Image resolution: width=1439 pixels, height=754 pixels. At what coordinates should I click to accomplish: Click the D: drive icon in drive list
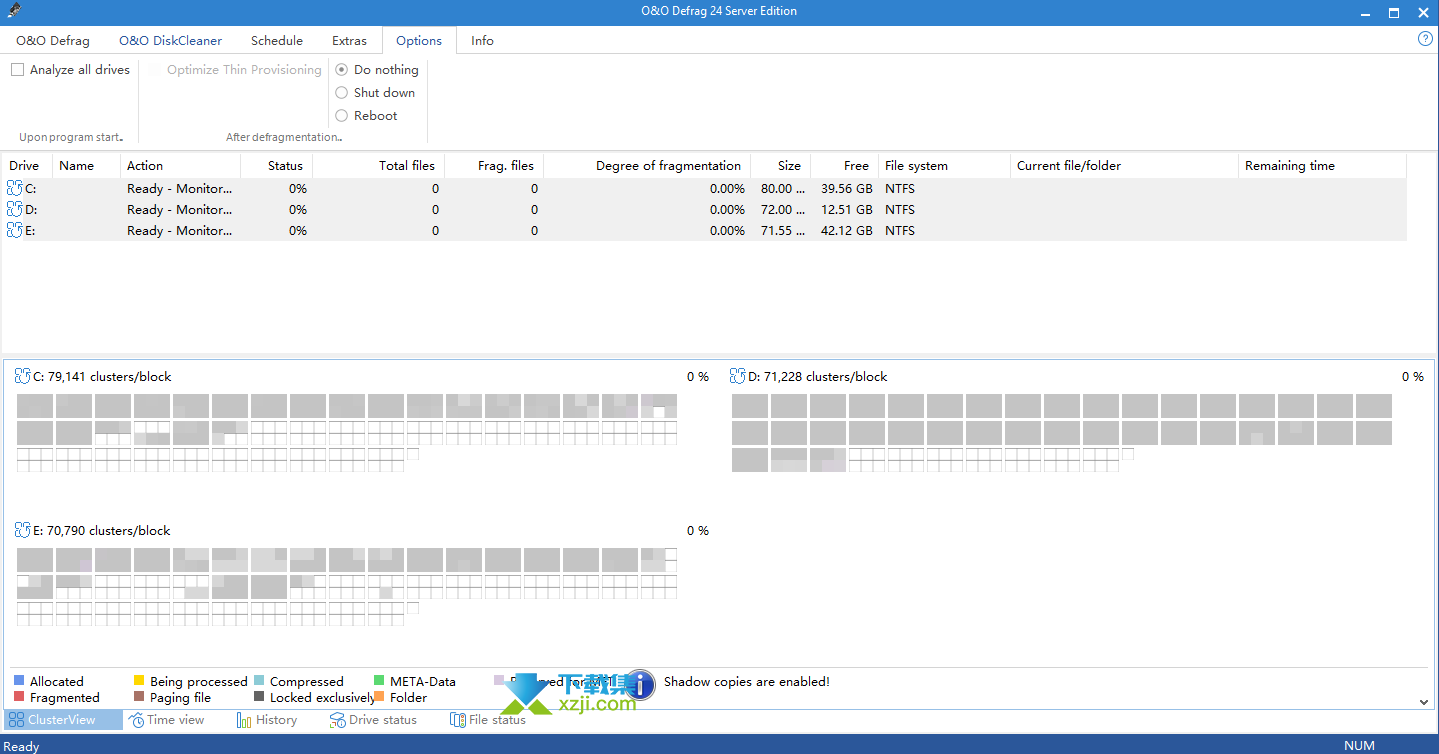point(15,209)
